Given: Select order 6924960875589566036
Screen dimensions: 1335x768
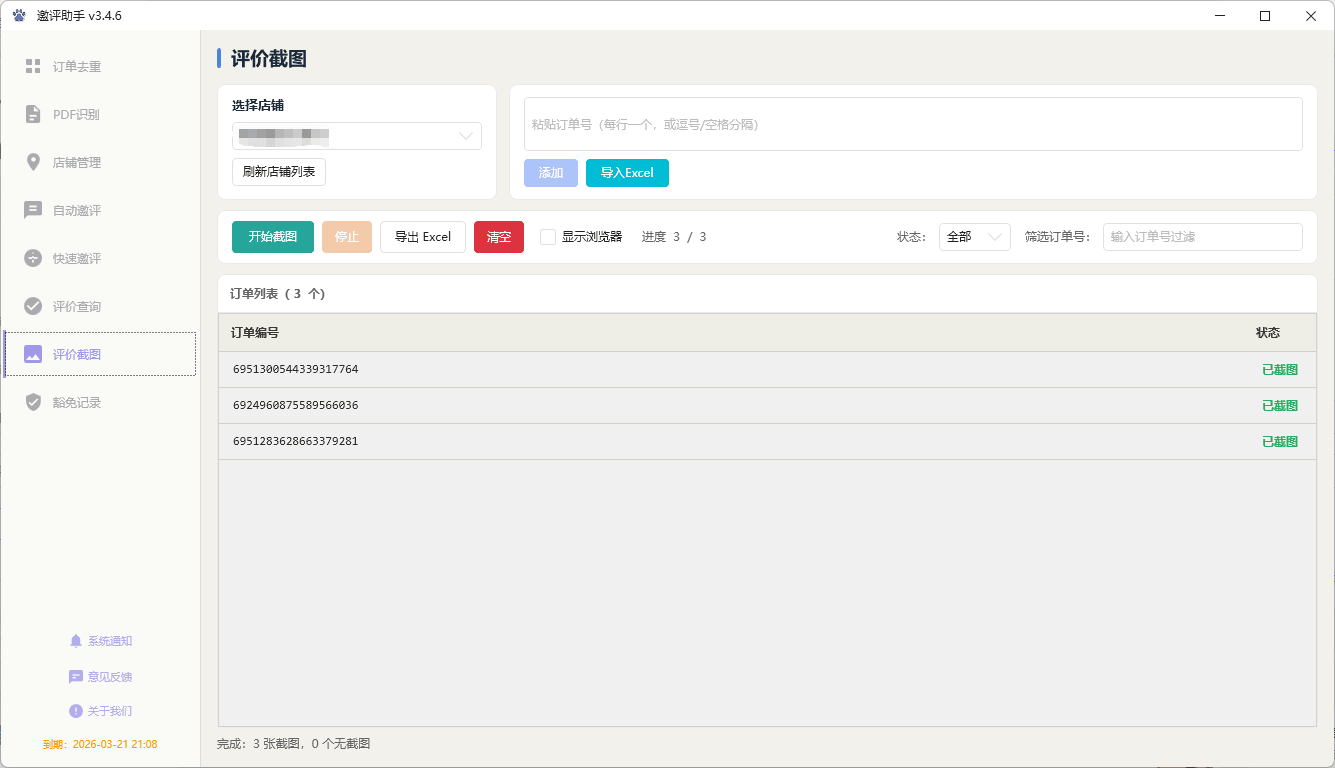Looking at the screenshot, I should [x=767, y=406].
